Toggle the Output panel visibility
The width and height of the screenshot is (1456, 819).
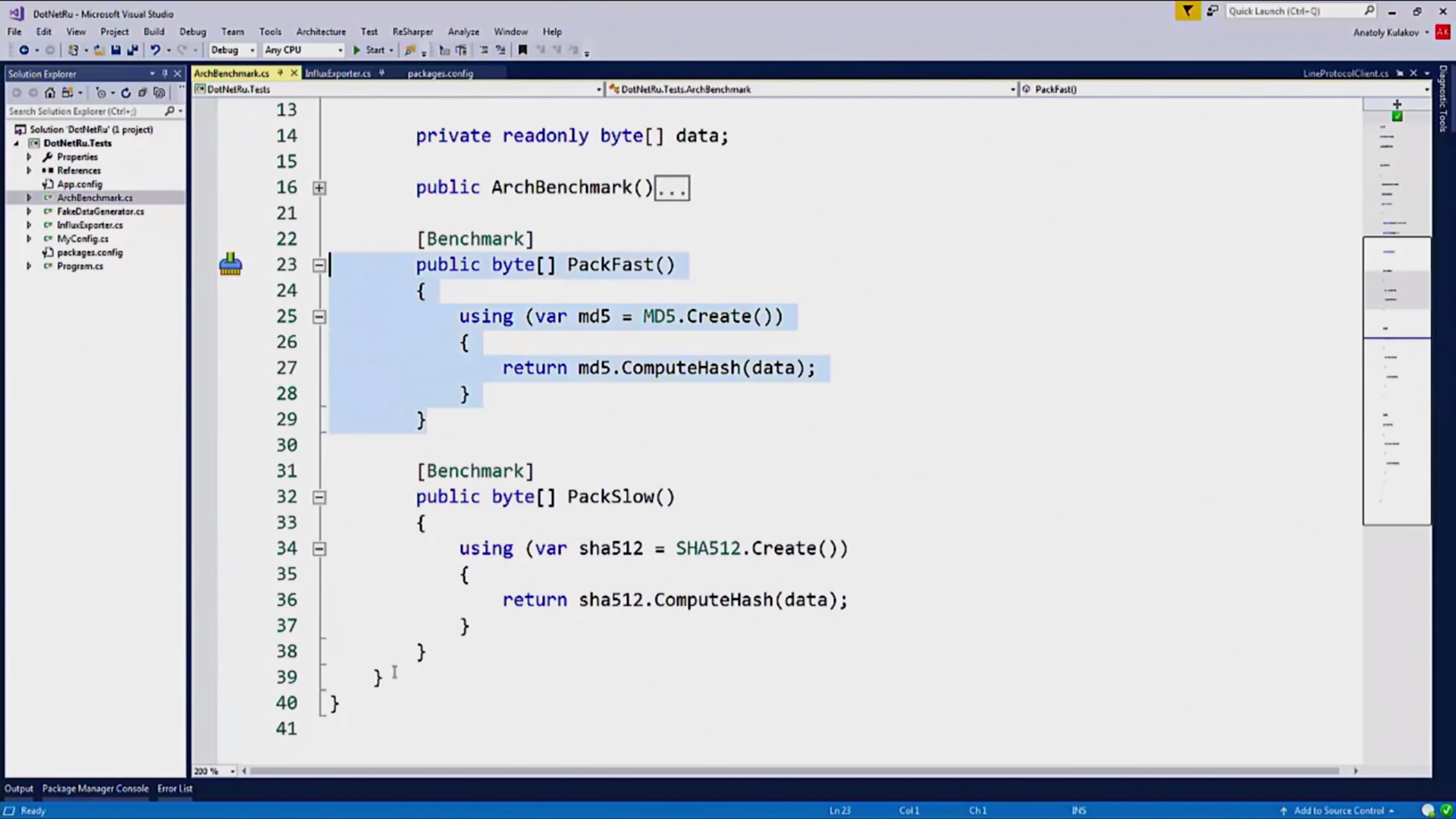18,788
